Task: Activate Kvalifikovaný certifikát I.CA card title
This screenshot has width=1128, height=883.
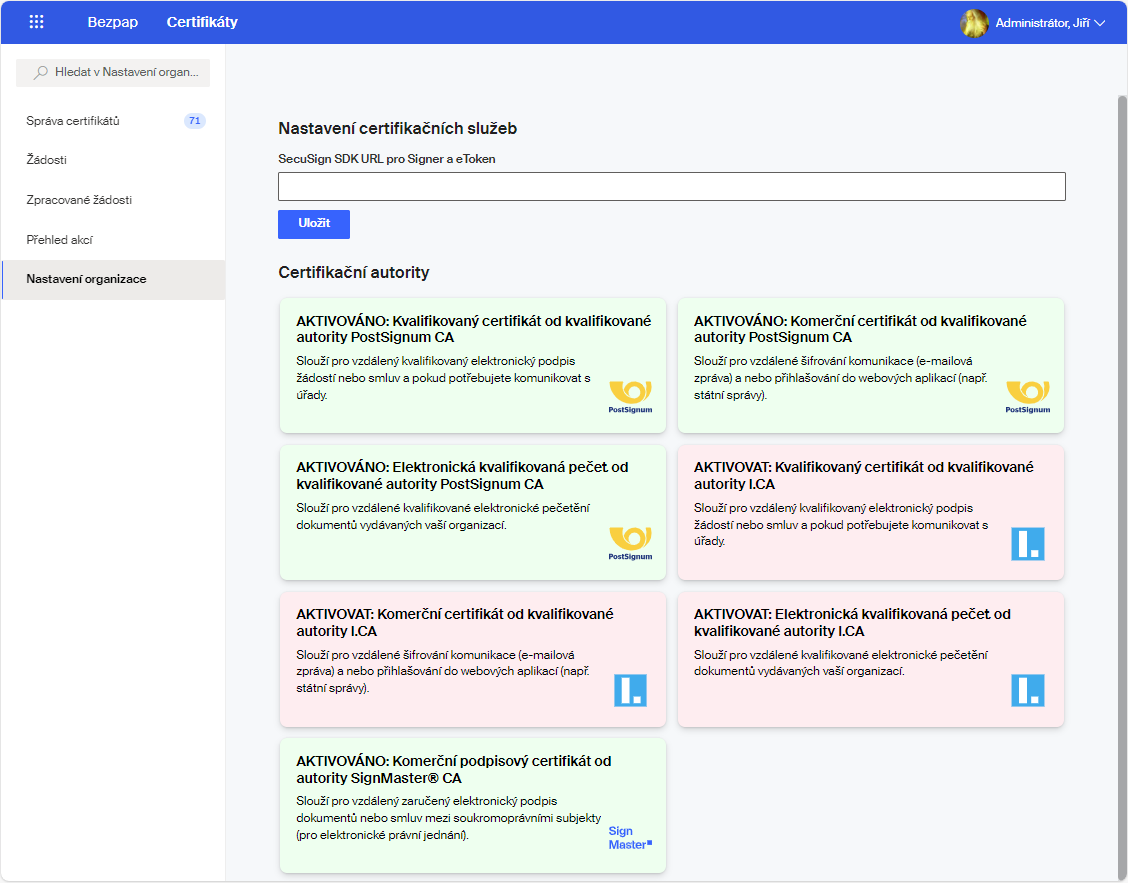Action: point(863,476)
